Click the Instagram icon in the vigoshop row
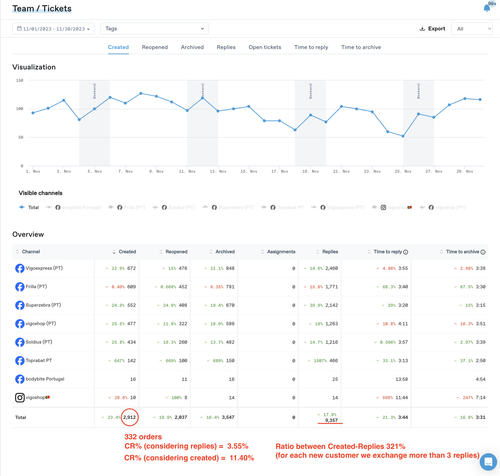Viewport: 500px width, 476px height. 20,397
